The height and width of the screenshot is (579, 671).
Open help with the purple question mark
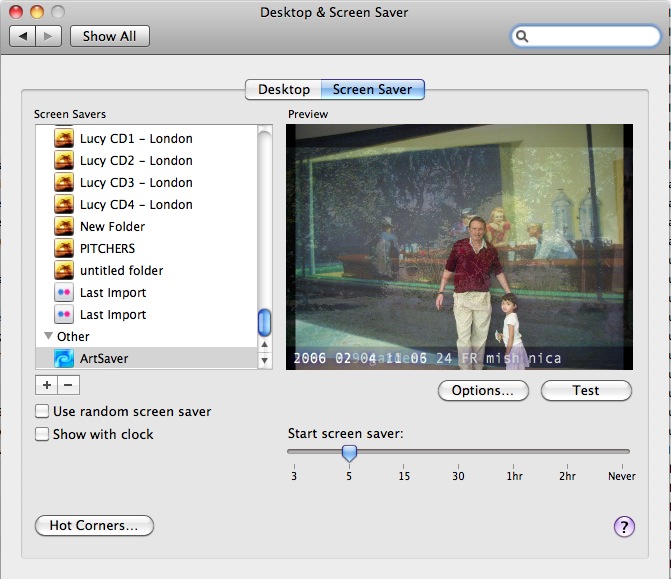[624, 527]
